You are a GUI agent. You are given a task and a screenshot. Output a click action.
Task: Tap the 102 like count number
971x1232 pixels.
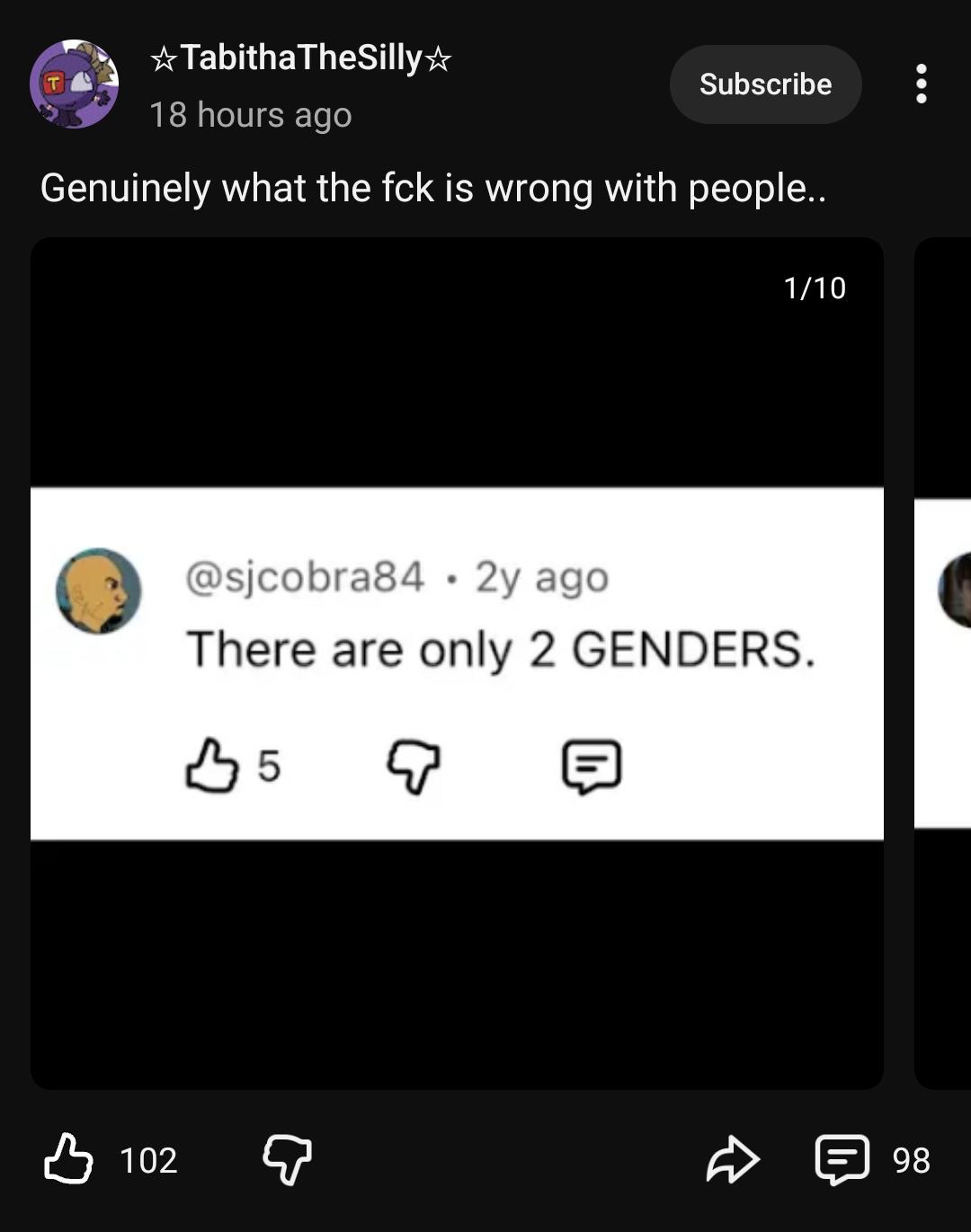point(148,1160)
